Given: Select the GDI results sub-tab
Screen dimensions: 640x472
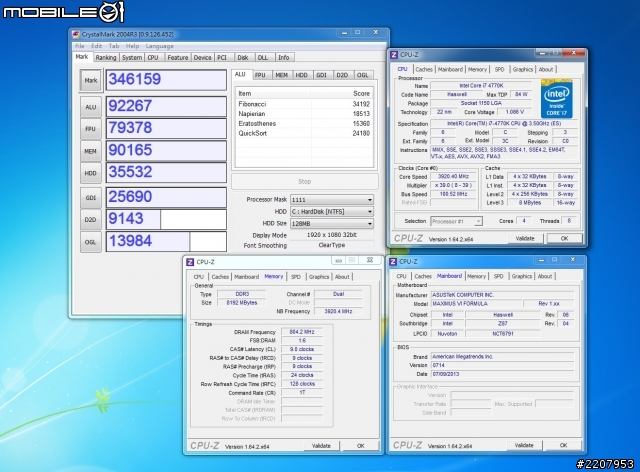Looking at the screenshot, I should point(322,75).
